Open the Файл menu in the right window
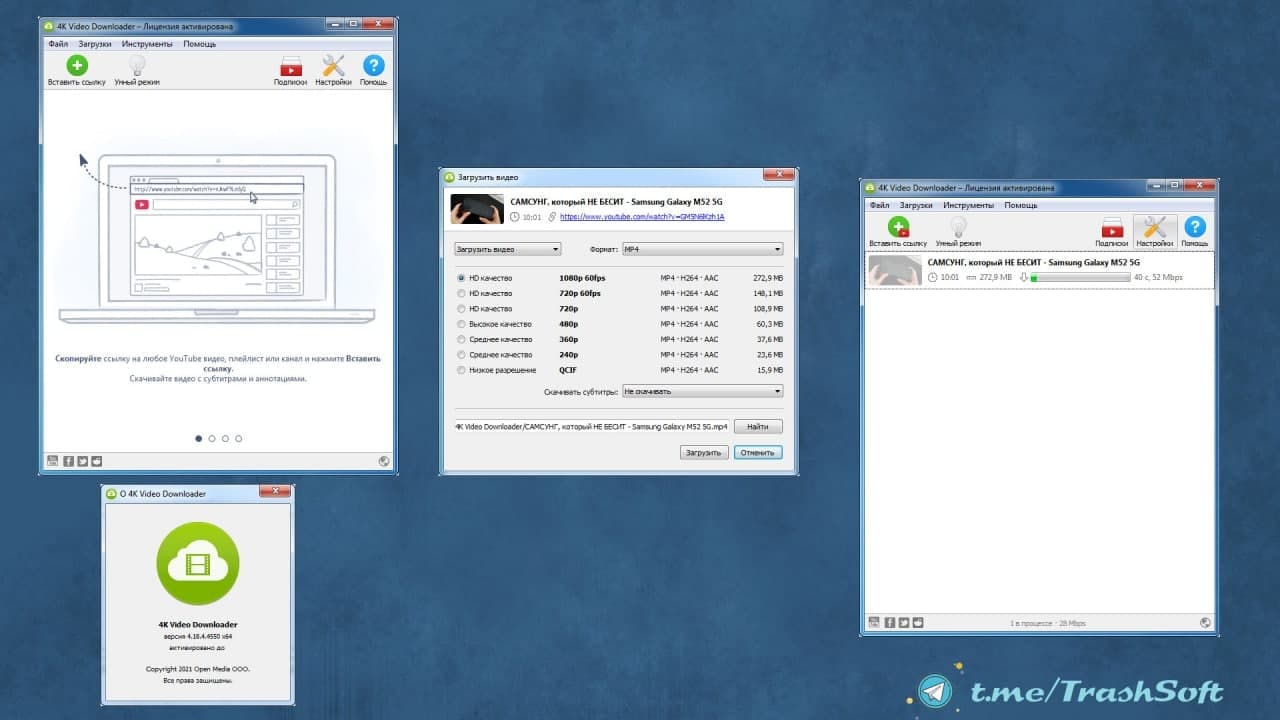Image resolution: width=1280 pixels, height=720 pixels. (879, 205)
